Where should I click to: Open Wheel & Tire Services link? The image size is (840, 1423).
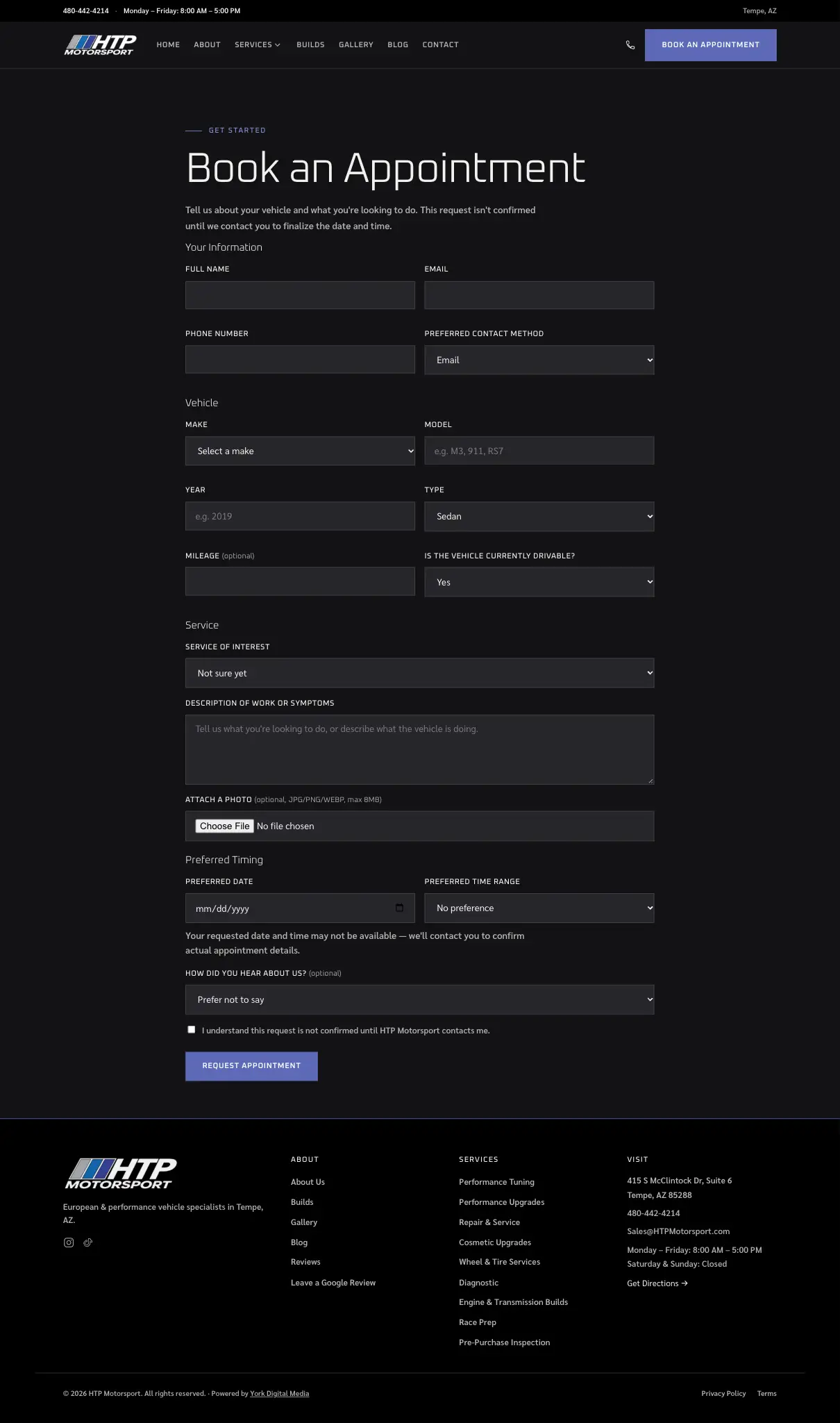499,1262
